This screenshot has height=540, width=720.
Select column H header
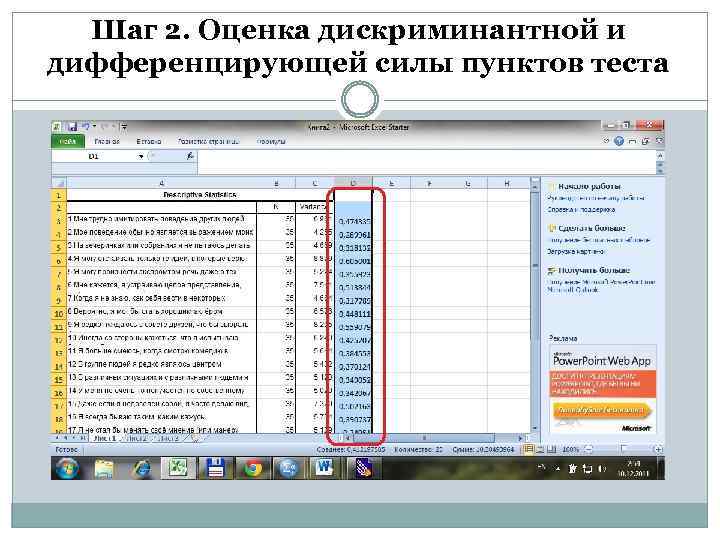point(507,183)
